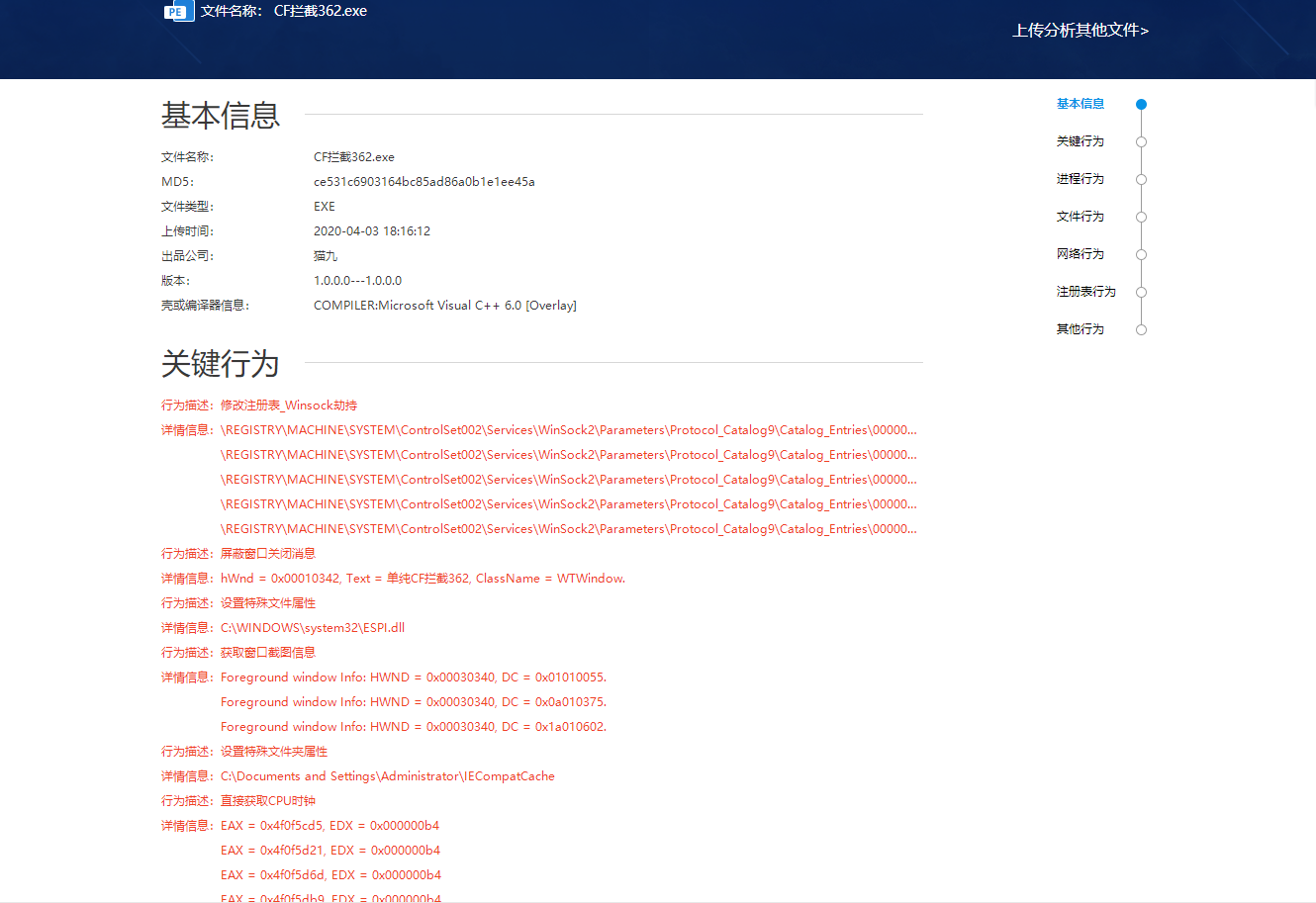This screenshot has height=903, width=1316.
Task: Click the 上传分析其他文件 link
Action: [x=1080, y=31]
